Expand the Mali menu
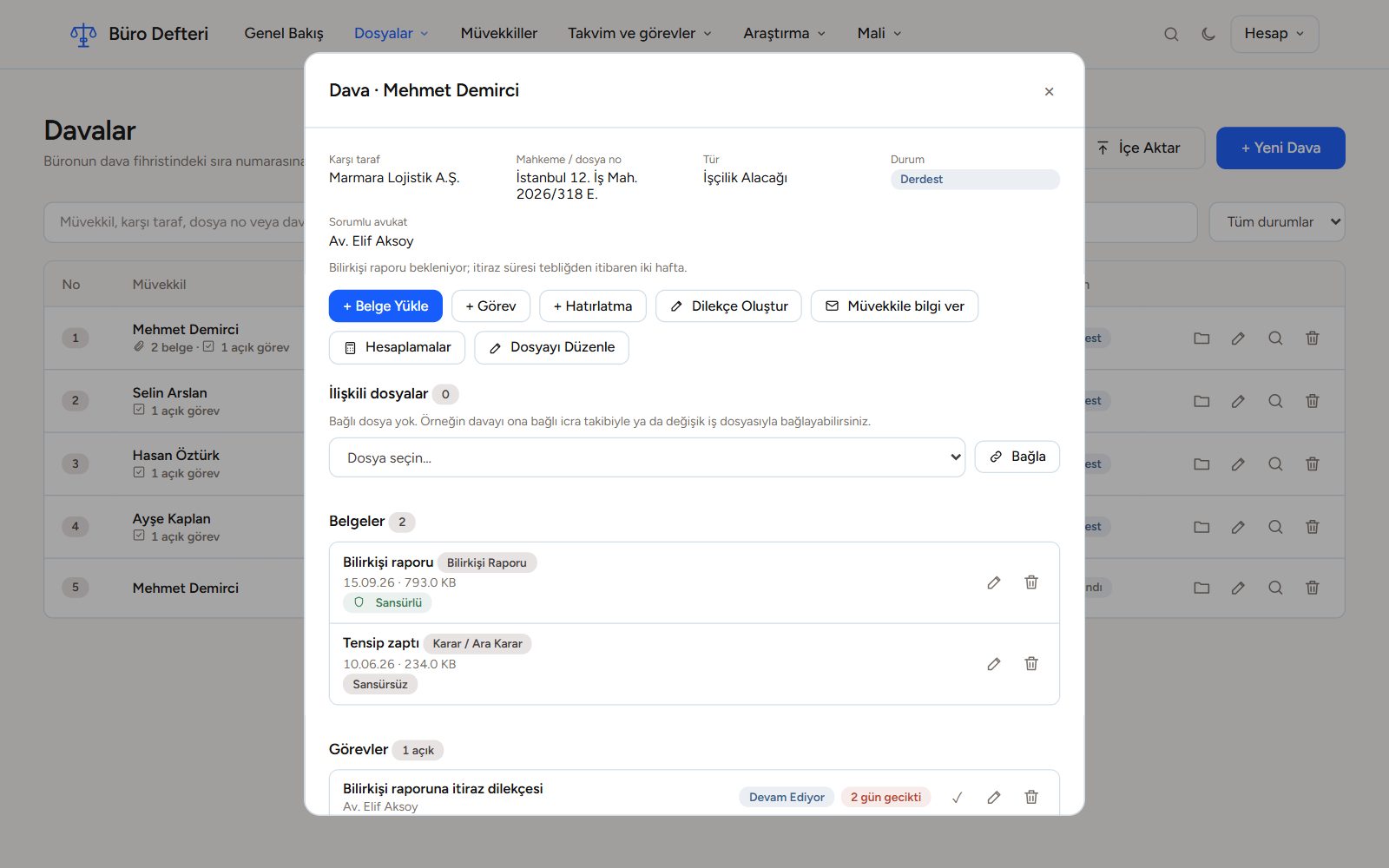1389x868 pixels. [879, 33]
